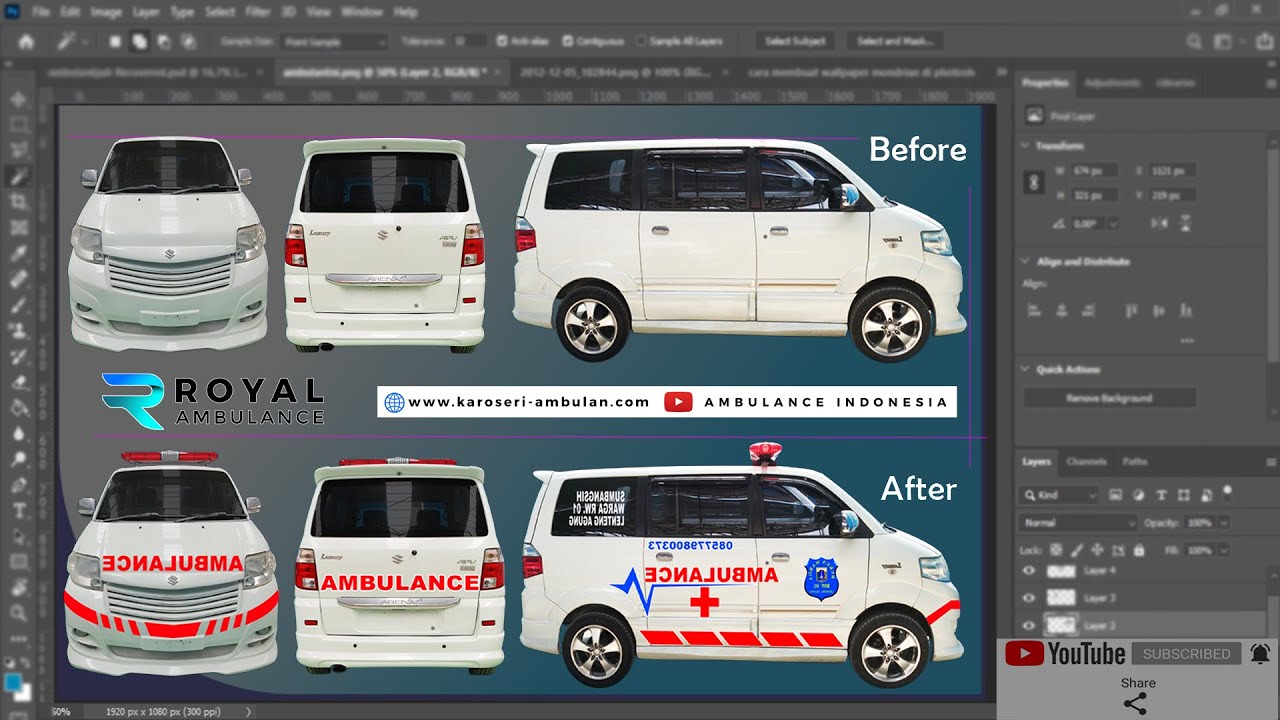
Task: Select the Lasso tool
Action: (x=18, y=151)
